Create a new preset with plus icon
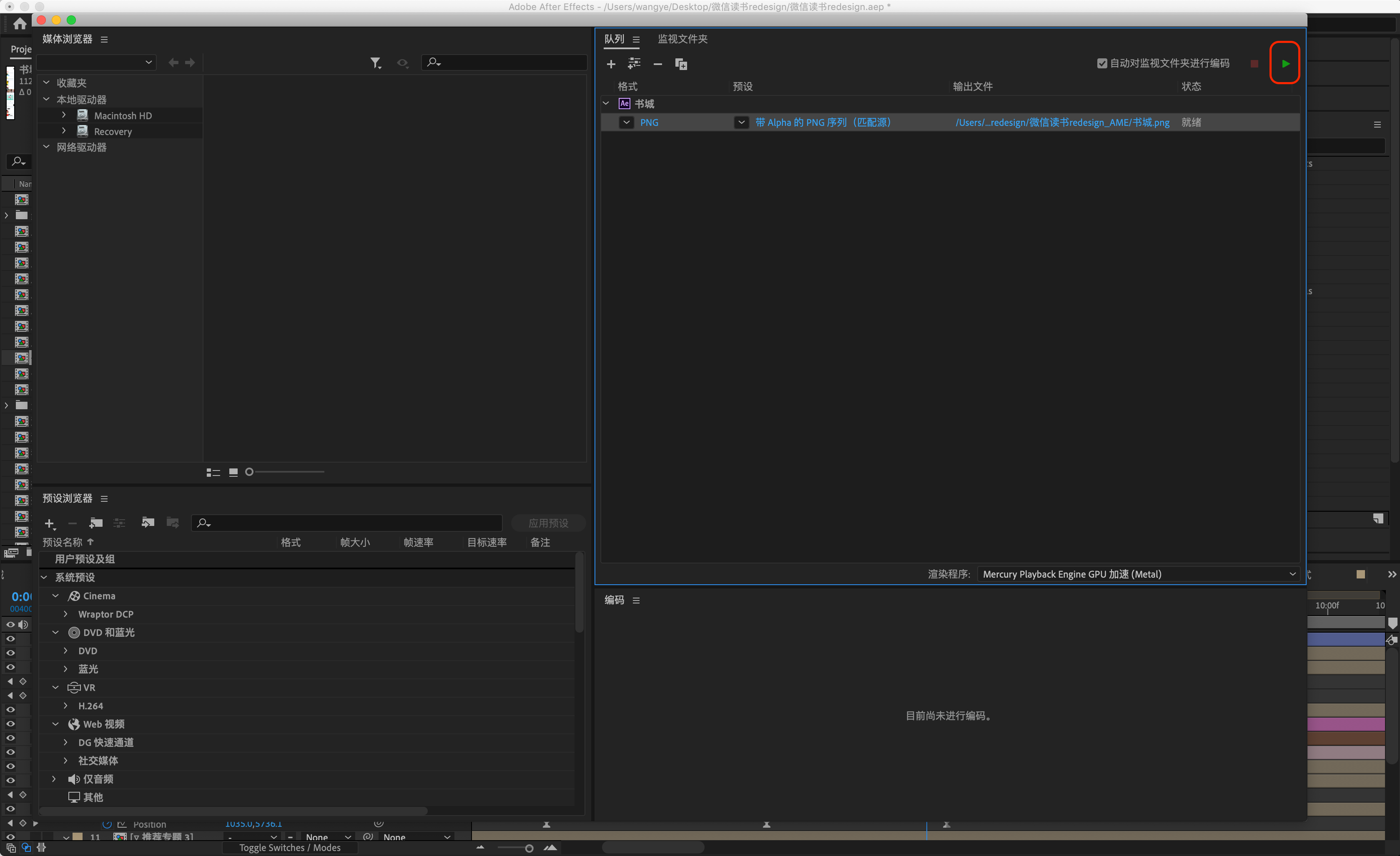This screenshot has width=1400, height=856. pyautogui.click(x=50, y=523)
